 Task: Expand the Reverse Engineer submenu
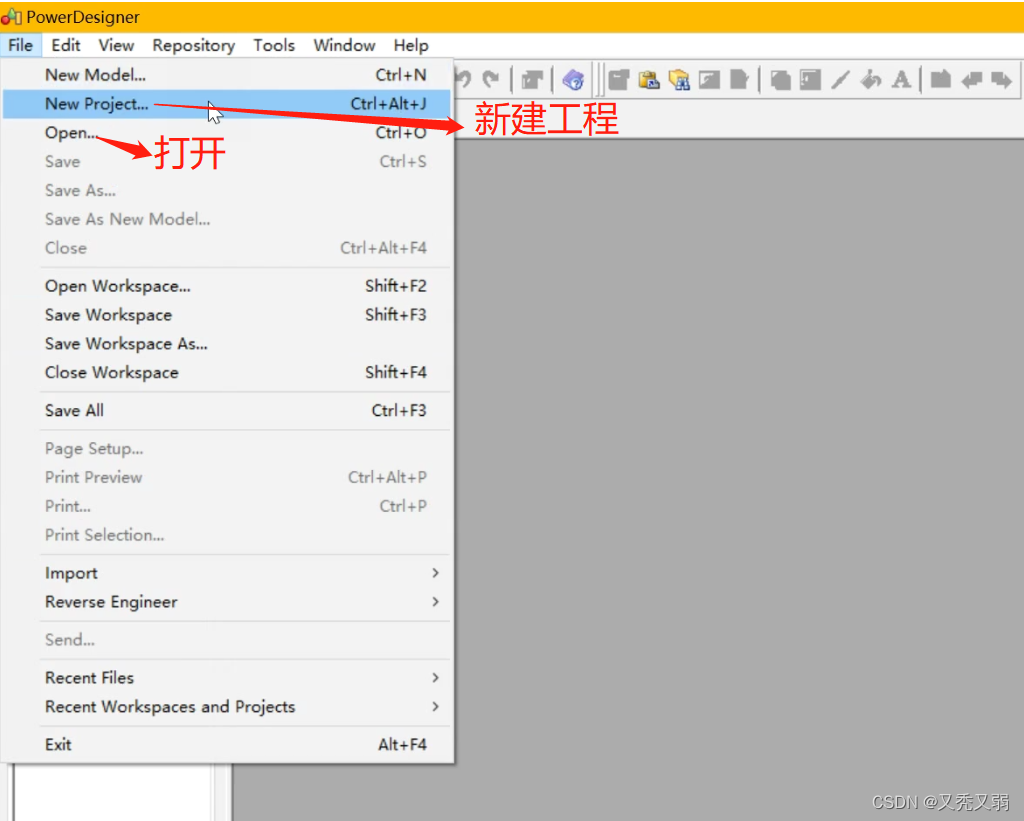[227, 602]
